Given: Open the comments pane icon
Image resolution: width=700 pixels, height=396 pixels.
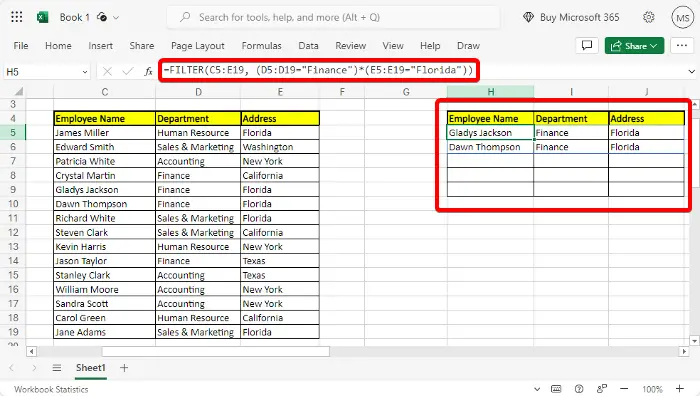Looking at the screenshot, I should tap(587, 46).
